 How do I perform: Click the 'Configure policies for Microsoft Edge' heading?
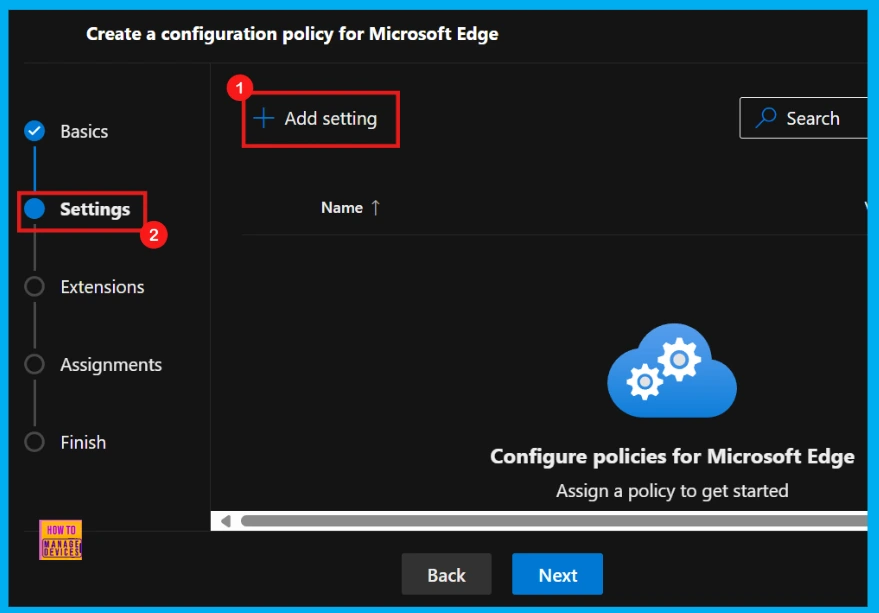672,457
